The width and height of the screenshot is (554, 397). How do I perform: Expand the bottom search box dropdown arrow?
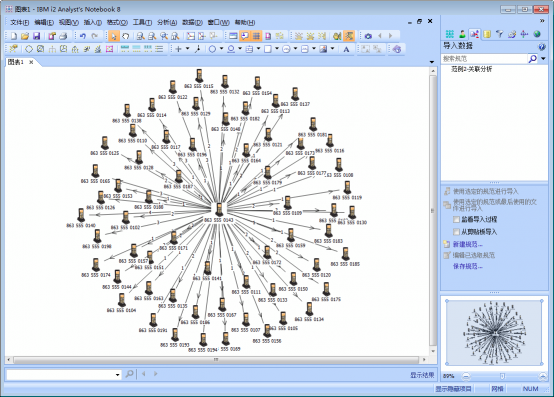[x=118, y=375]
